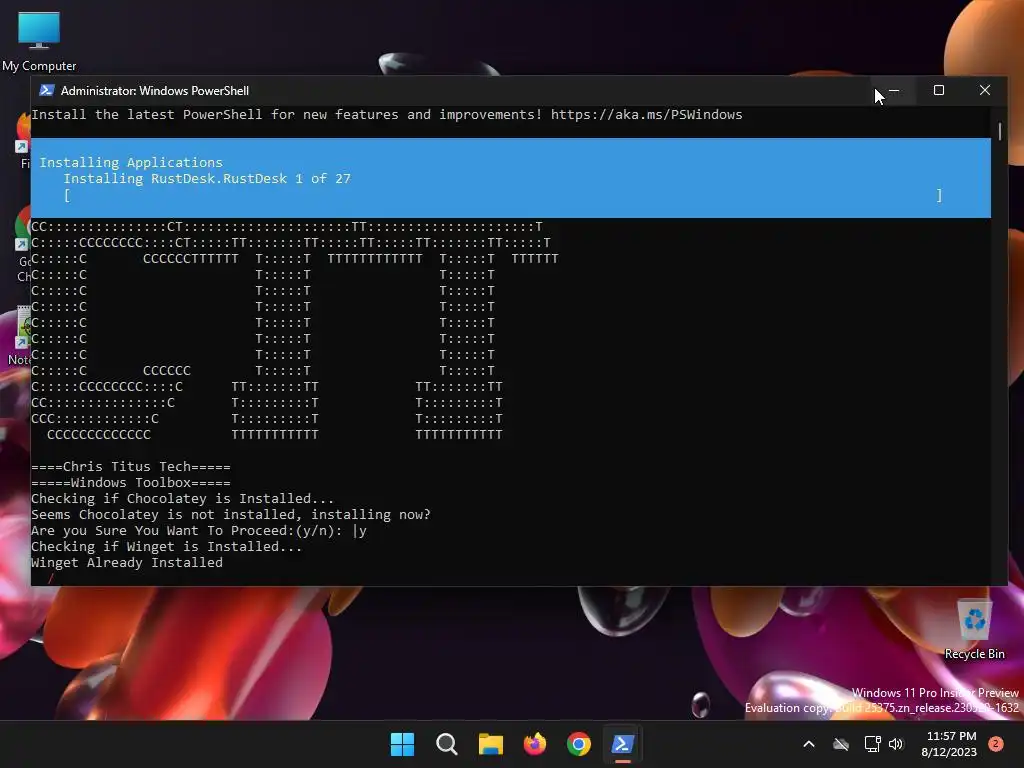Maximize the PowerShell window
This screenshot has width=1024, height=768.
coord(938,90)
